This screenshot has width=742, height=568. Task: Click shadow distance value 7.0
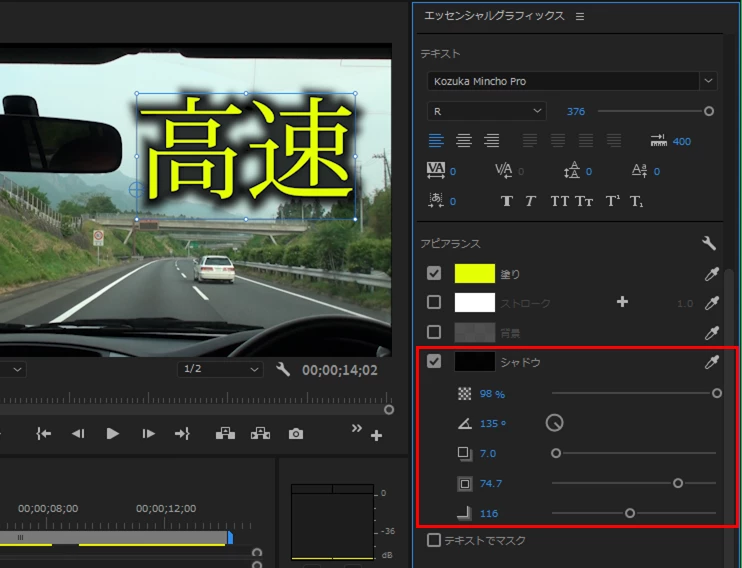coord(488,453)
